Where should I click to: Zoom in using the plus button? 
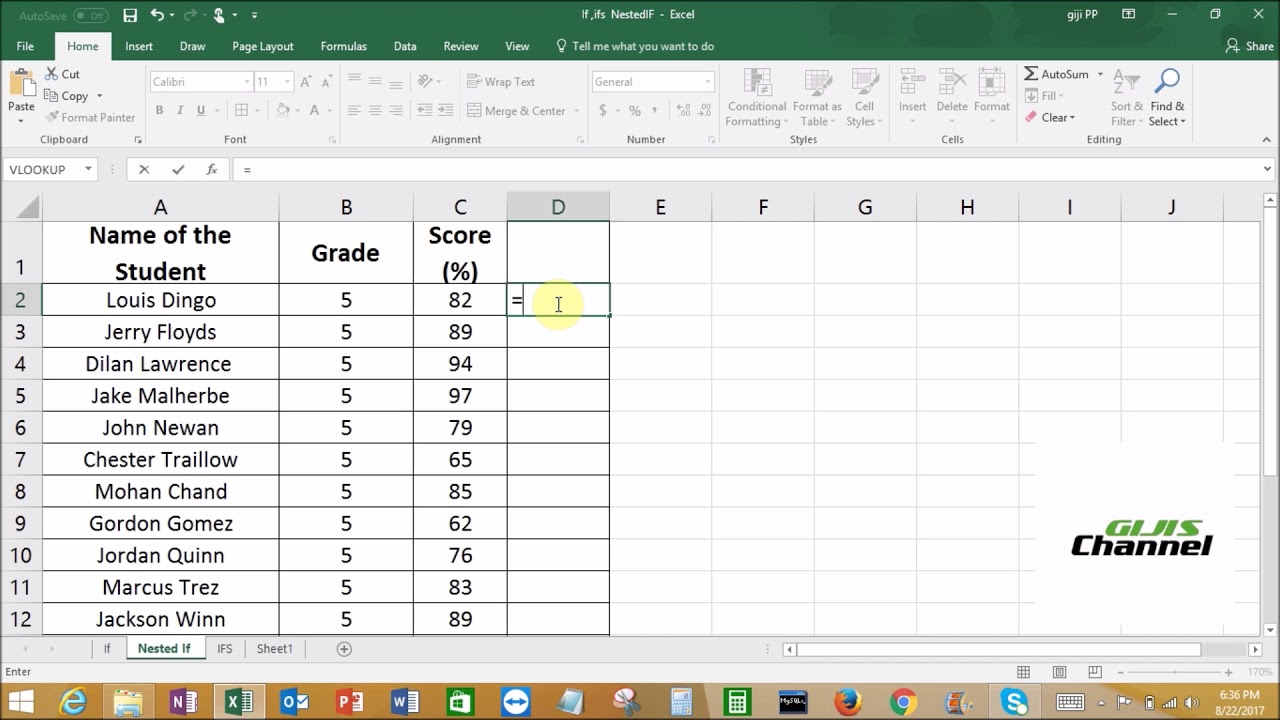pos(1228,672)
